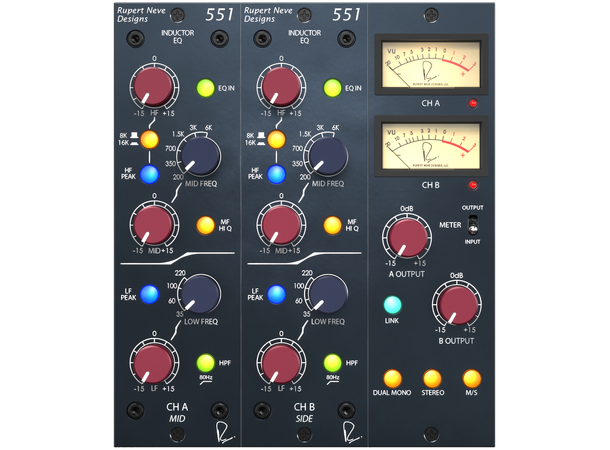610x450 pixels.
Task: Click the CH B red clip LED
Action: (x=473, y=185)
